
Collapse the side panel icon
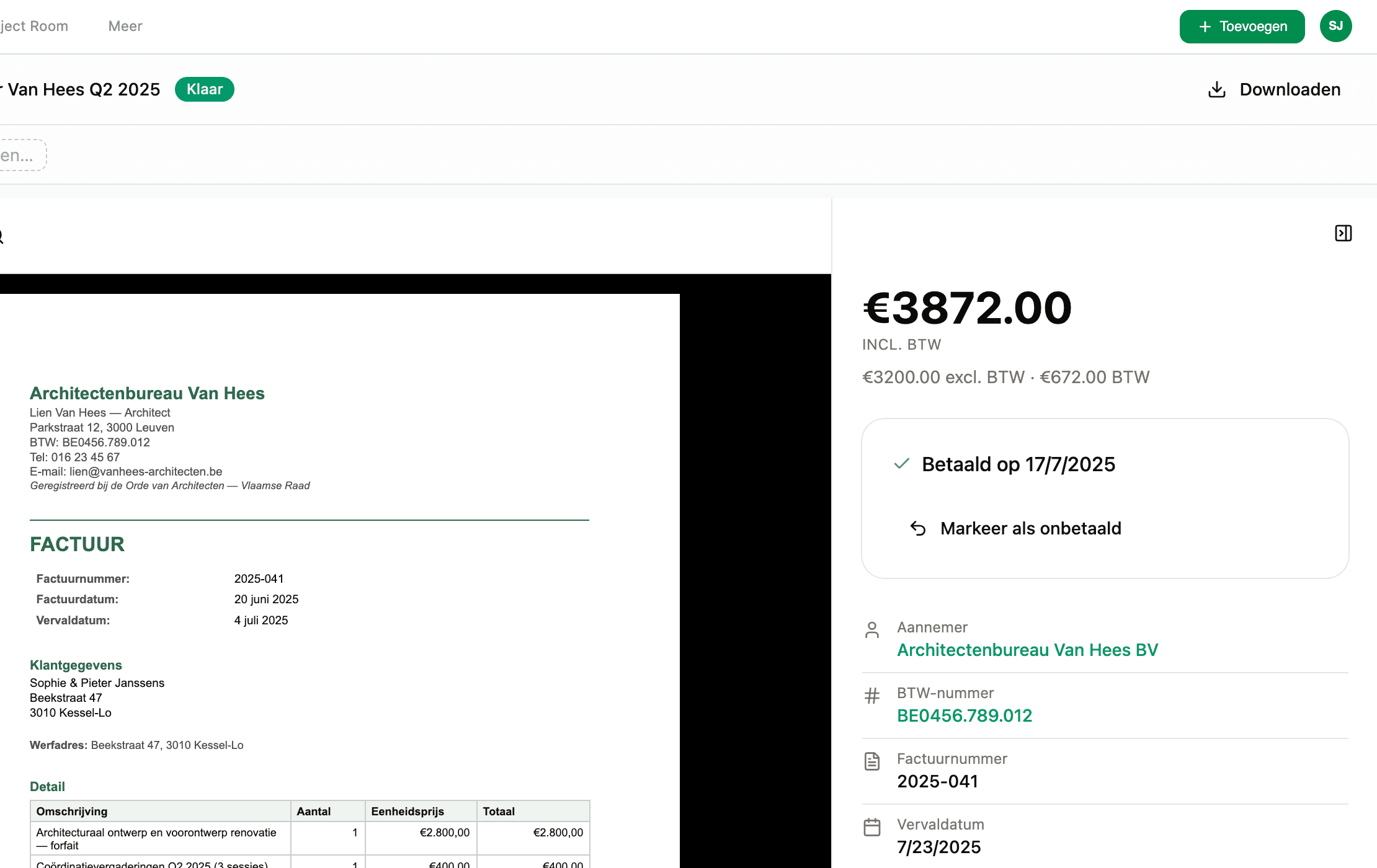click(x=1343, y=233)
